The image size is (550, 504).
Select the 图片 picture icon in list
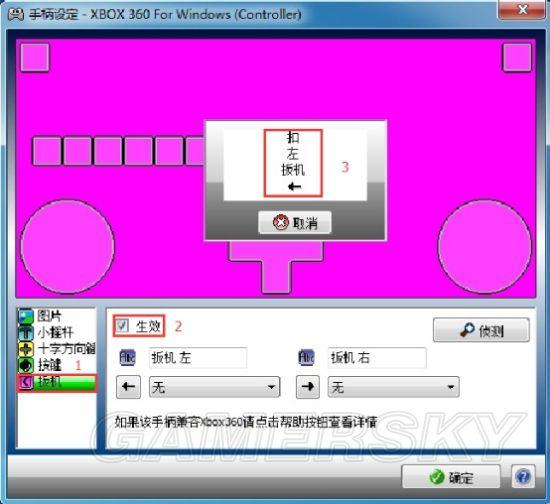(x=26, y=316)
